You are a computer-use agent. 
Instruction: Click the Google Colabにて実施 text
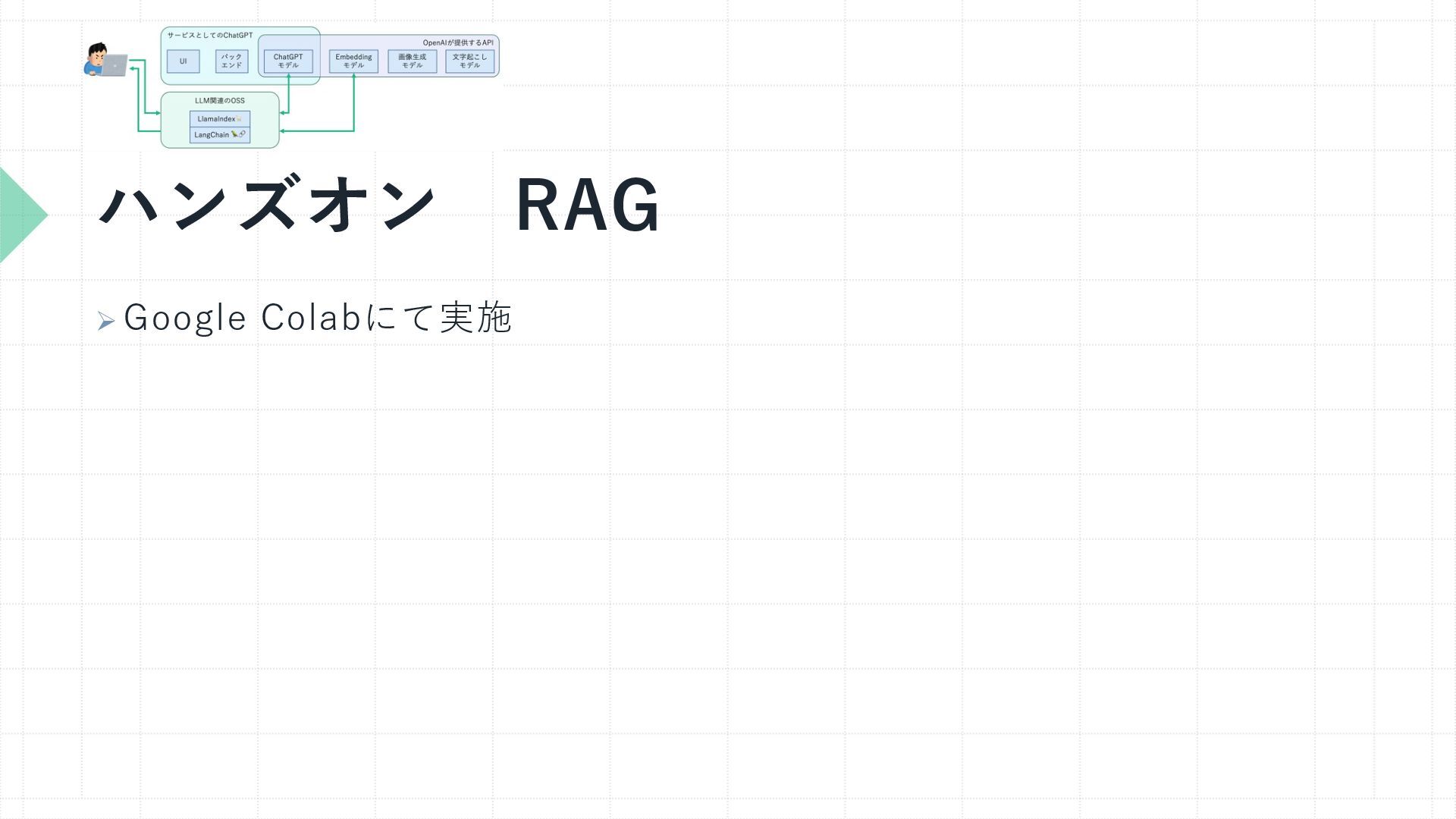coord(318,317)
